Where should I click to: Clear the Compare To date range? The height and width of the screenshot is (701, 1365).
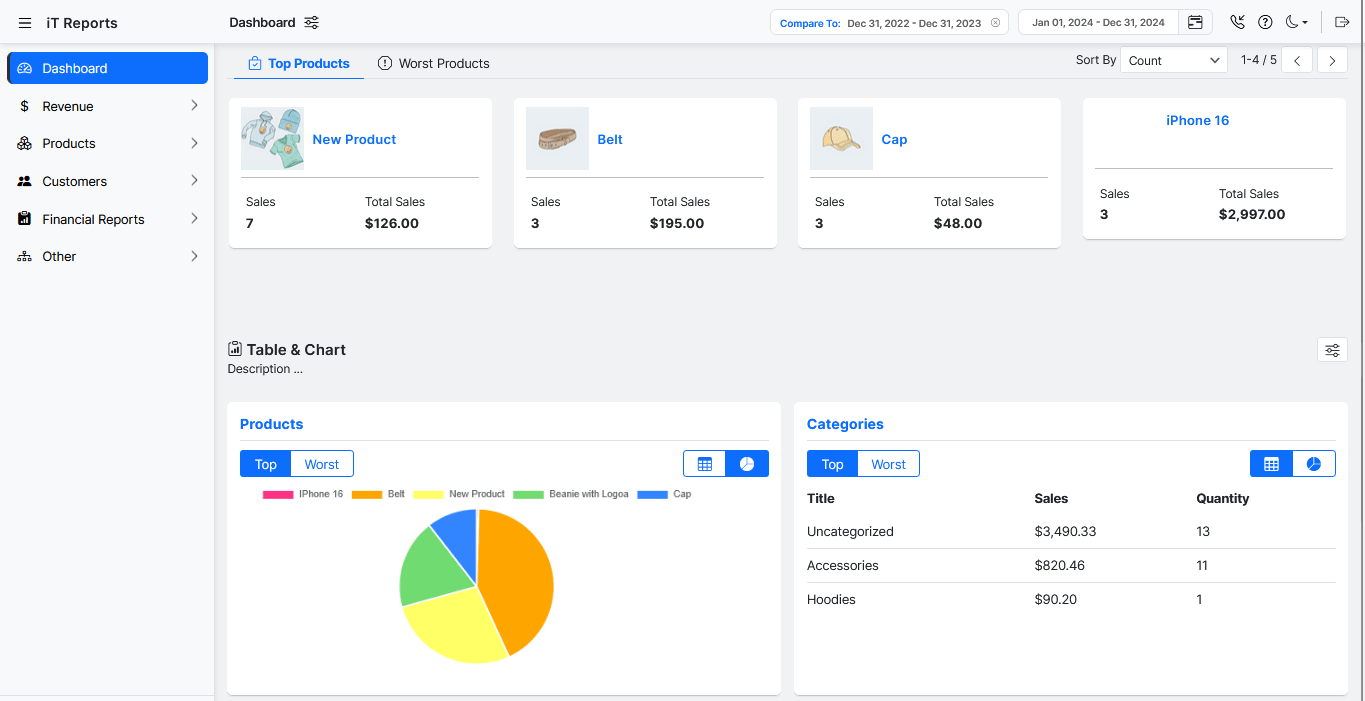[995, 23]
